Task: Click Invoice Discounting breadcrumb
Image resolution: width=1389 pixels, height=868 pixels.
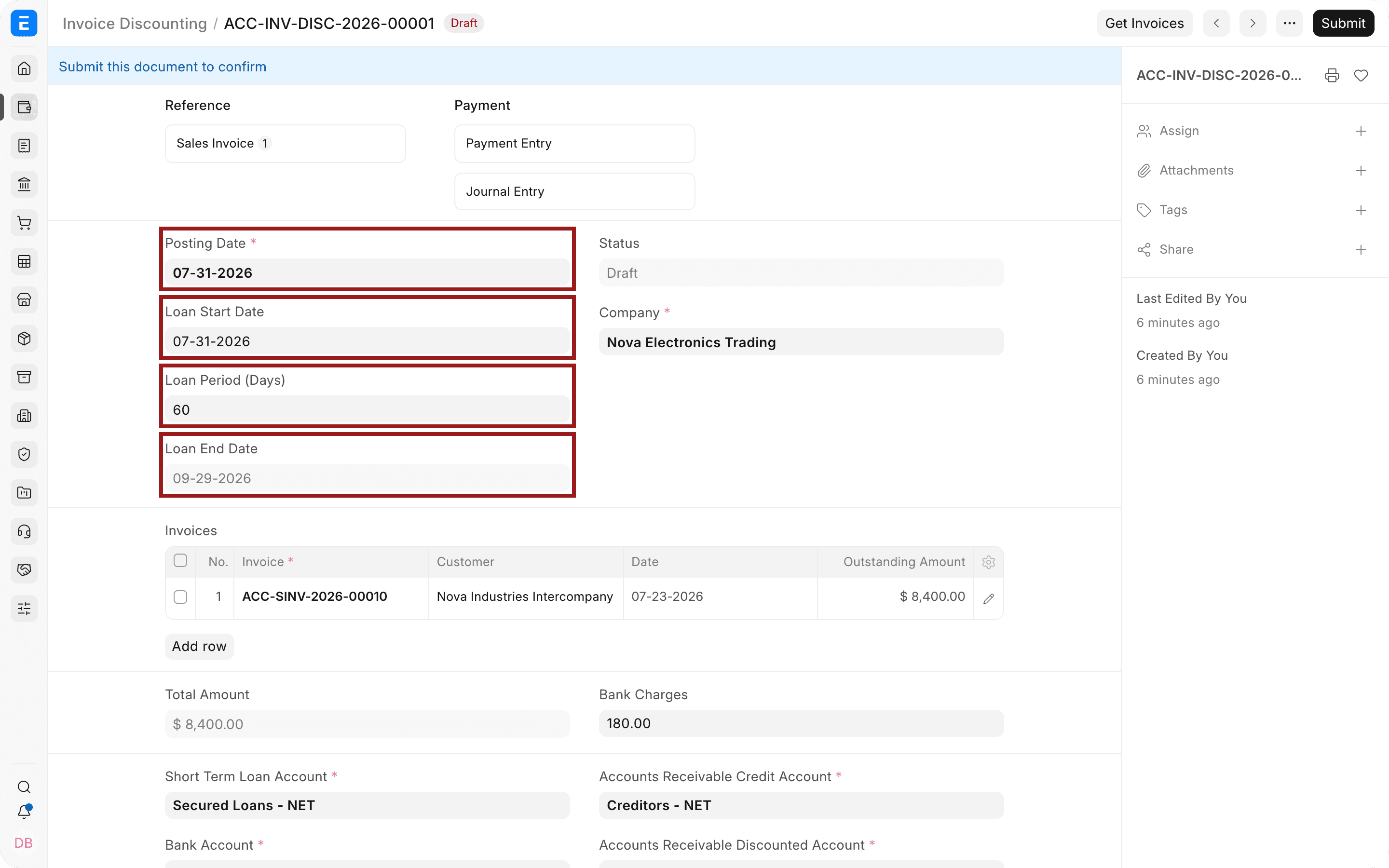Action: click(134, 23)
